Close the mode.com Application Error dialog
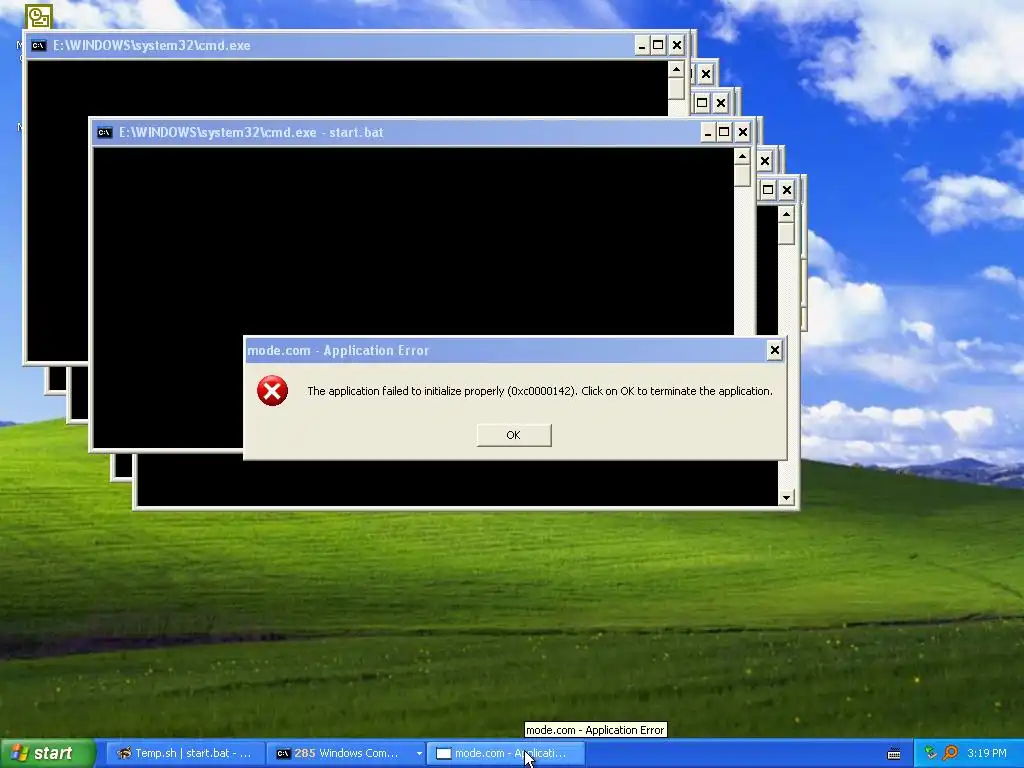The image size is (1024, 768). tap(775, 351)
